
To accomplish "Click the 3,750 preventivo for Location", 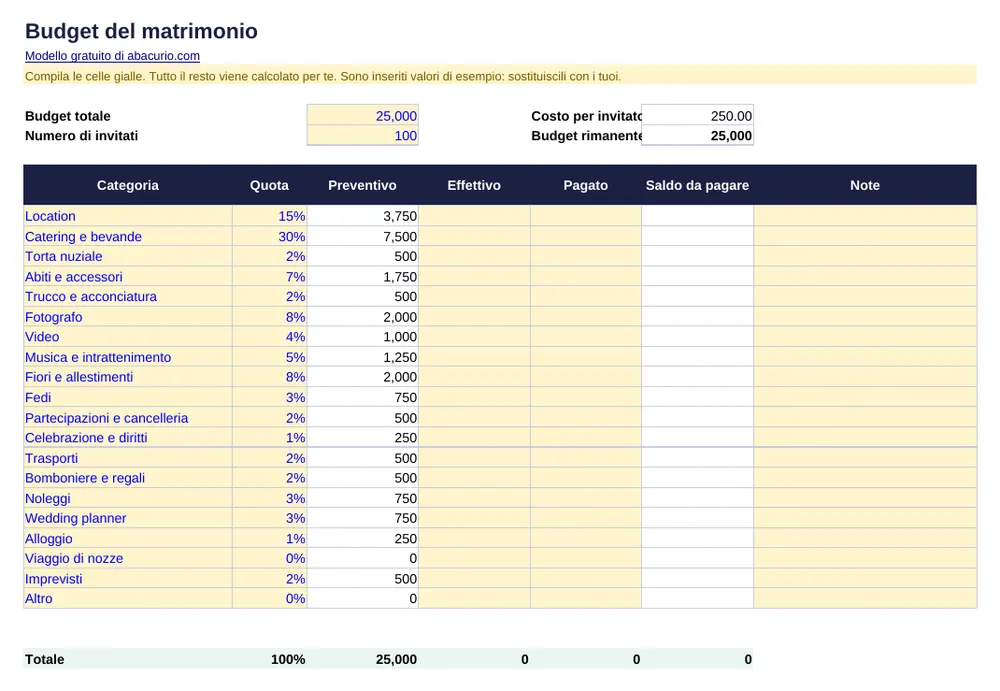I will pyautogui.click(x=362, y=216).
